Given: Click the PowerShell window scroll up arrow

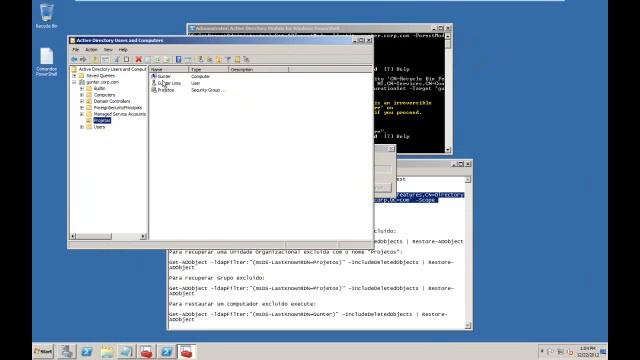Looking at the screenshot, I should [448, 36].
